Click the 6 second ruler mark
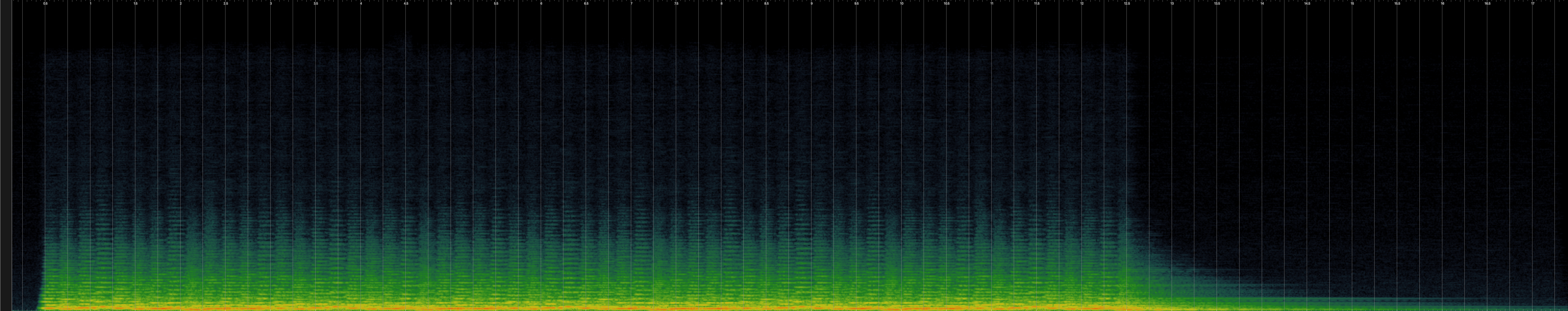This screenshot has height=311, width=1568. (541, 4)
